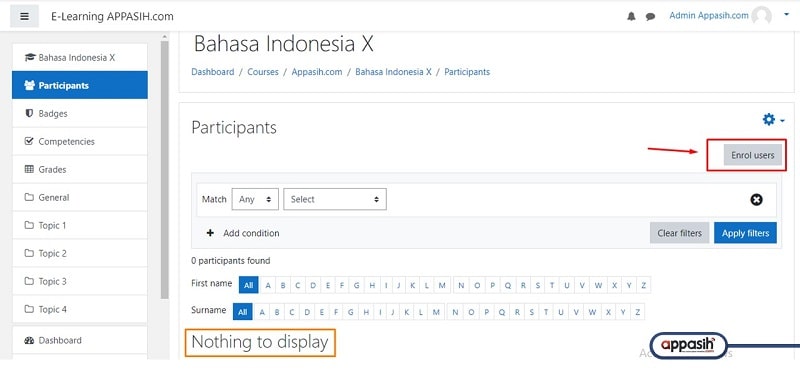Open the messages chat bubble icon
Screen dimensions: 800x372
650,16
